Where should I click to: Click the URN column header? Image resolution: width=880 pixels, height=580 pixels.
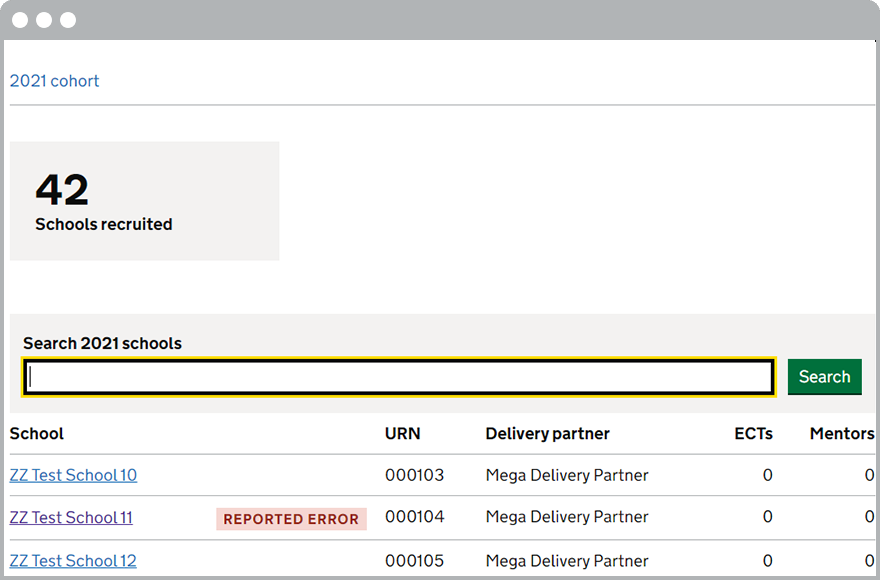pyautogui.click(x=403, y=433)
